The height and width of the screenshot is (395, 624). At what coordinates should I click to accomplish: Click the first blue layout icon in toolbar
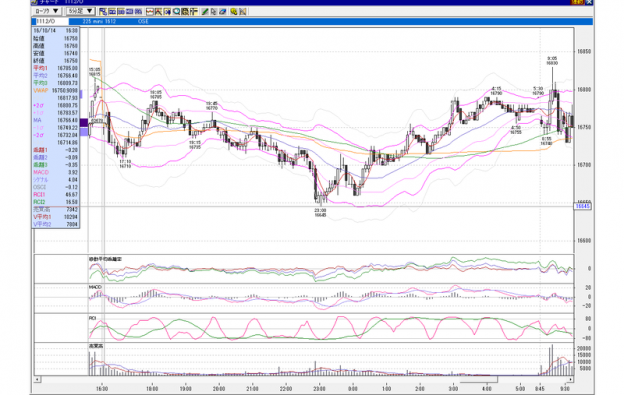[x=103, y=12]
